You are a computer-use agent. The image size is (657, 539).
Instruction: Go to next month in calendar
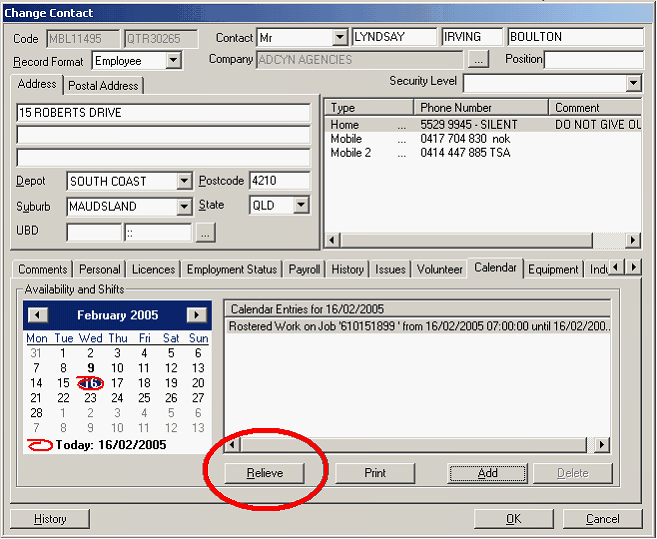point(197,315)
